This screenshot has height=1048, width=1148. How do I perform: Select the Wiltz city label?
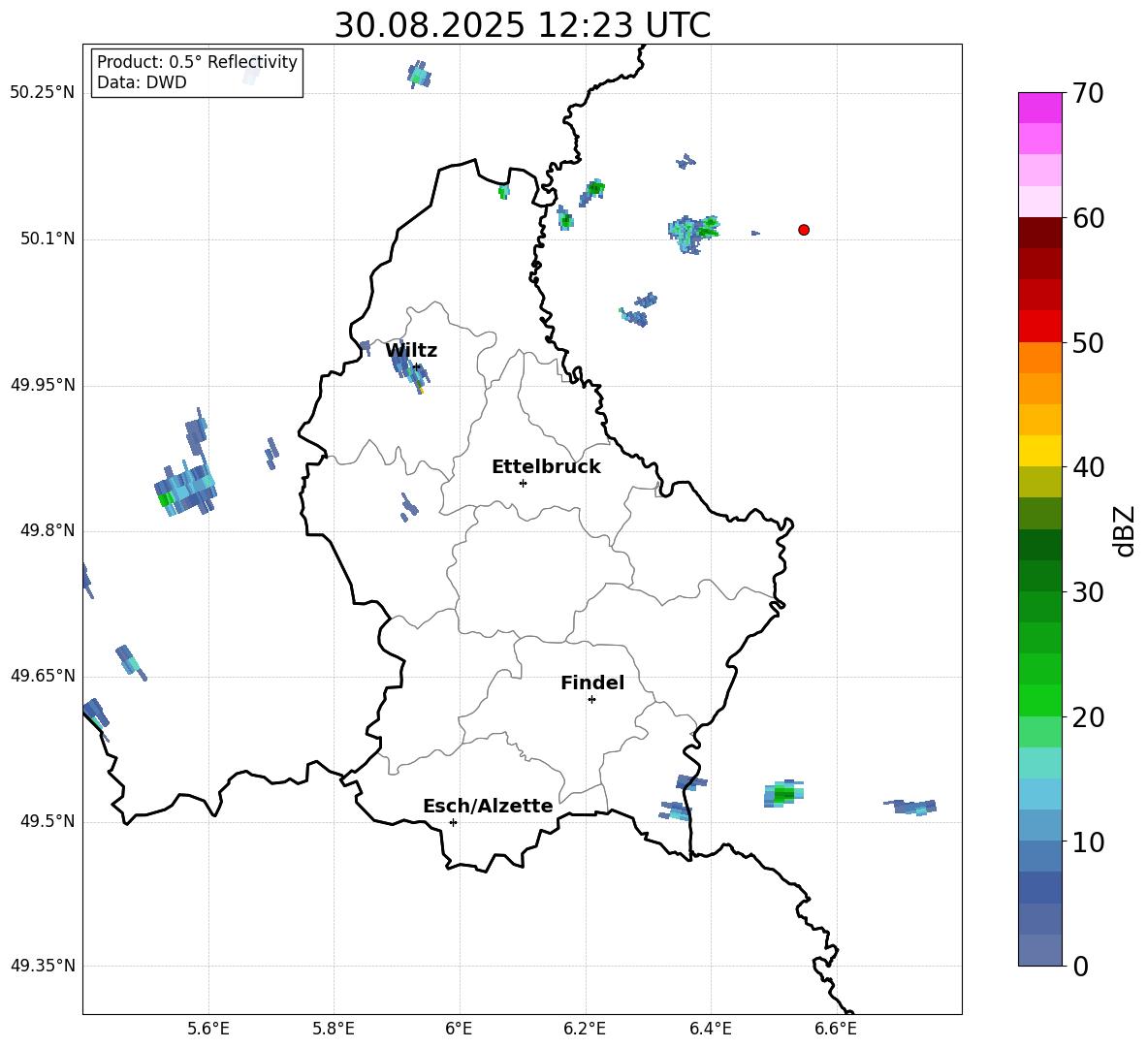tap(411, 351)
